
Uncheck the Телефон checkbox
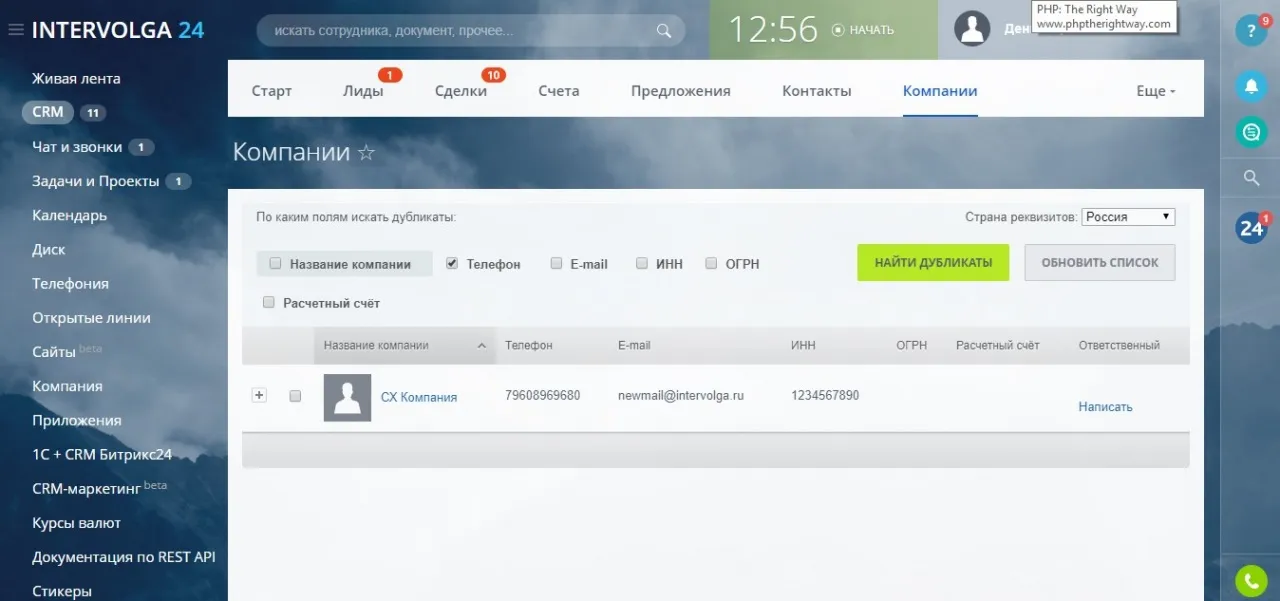452,263
